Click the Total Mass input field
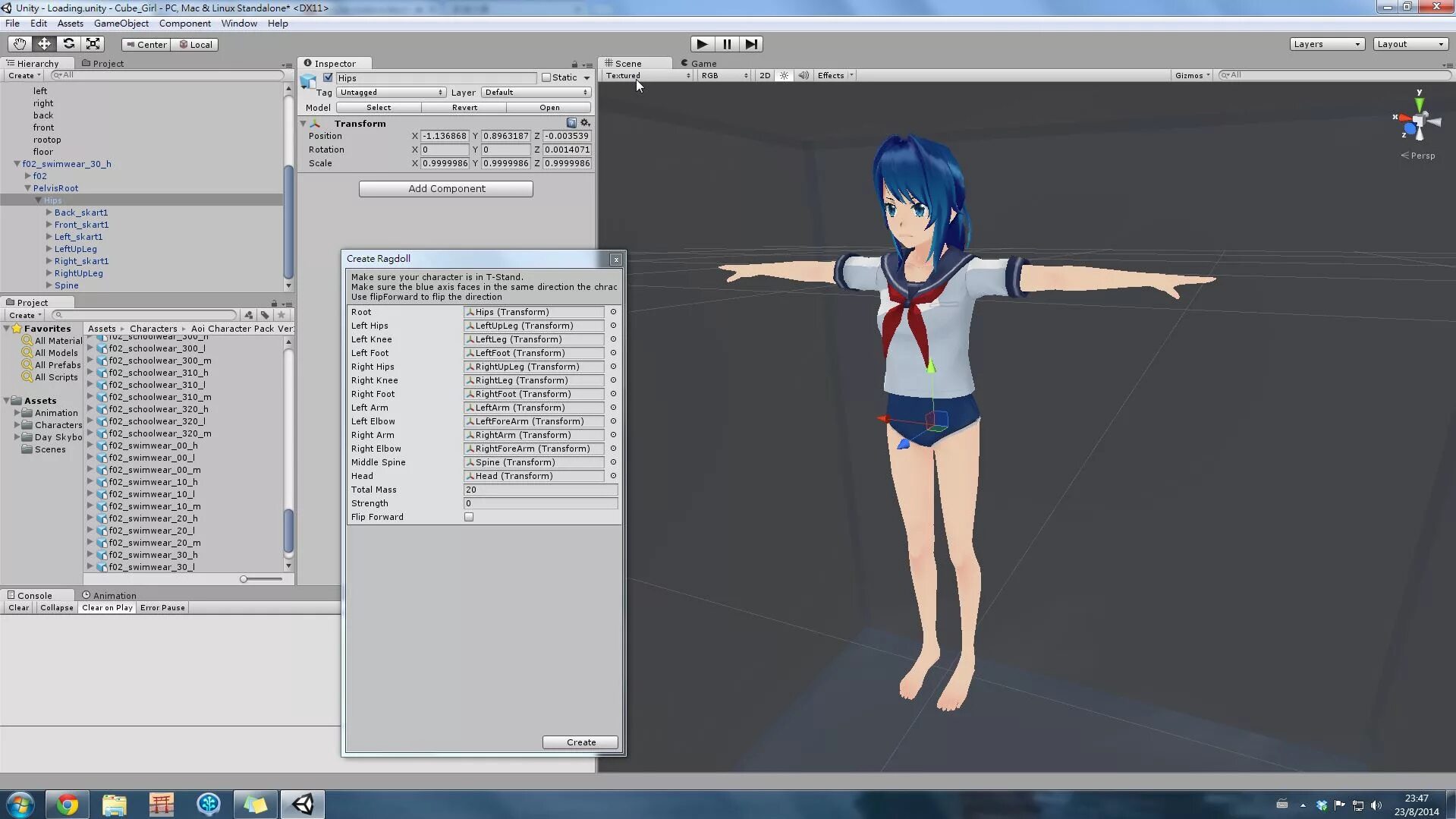This screenshot has height=819, width=1456. pyautogui.click(x=541, y=490)
